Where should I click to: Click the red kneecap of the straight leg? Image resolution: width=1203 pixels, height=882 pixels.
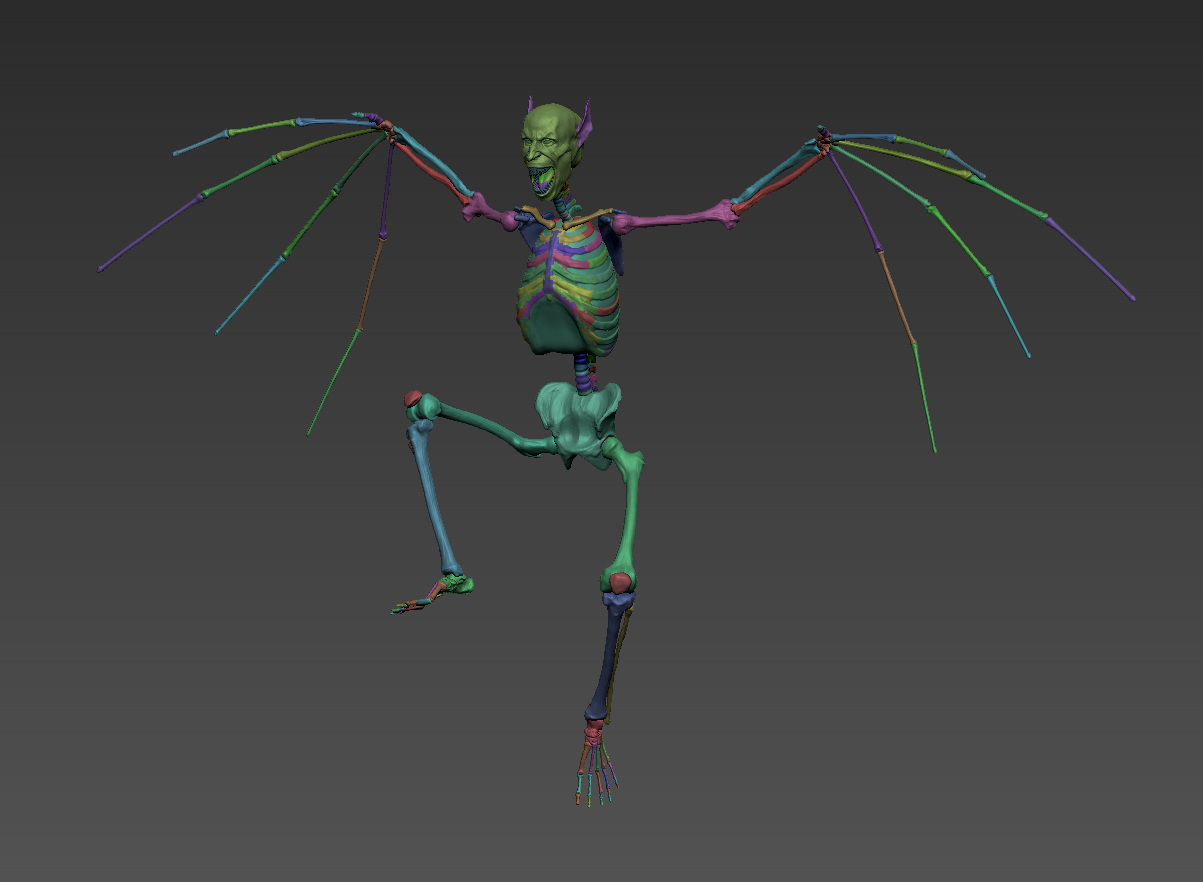coord(620,581)
